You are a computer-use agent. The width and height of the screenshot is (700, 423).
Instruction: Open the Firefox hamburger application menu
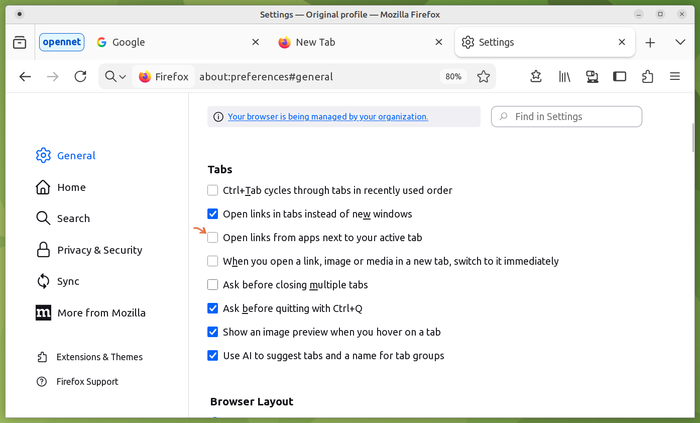pos(675,77)
